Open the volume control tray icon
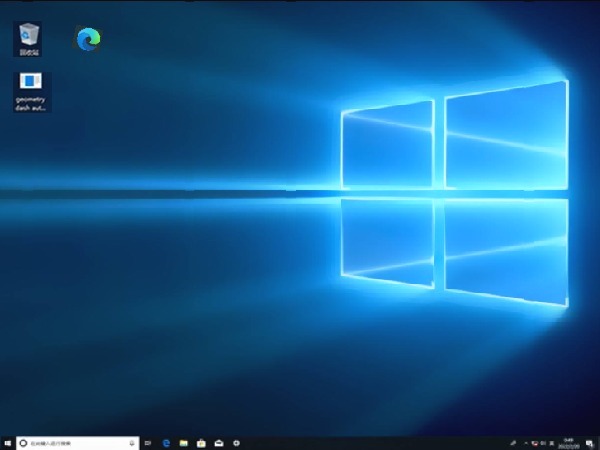This screenshot has height=450, width=600. click(x=543, y=443)
